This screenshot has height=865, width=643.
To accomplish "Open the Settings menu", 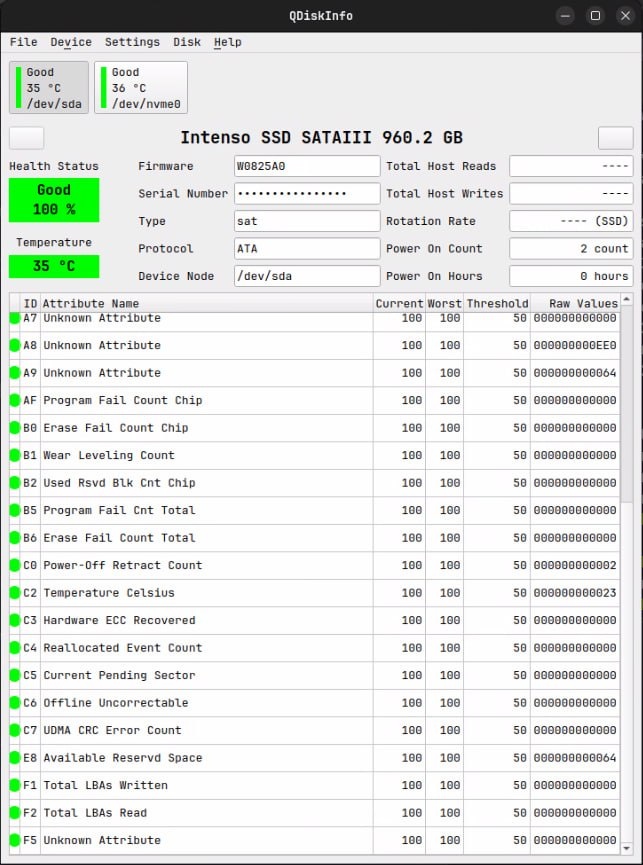I will 132,42.
